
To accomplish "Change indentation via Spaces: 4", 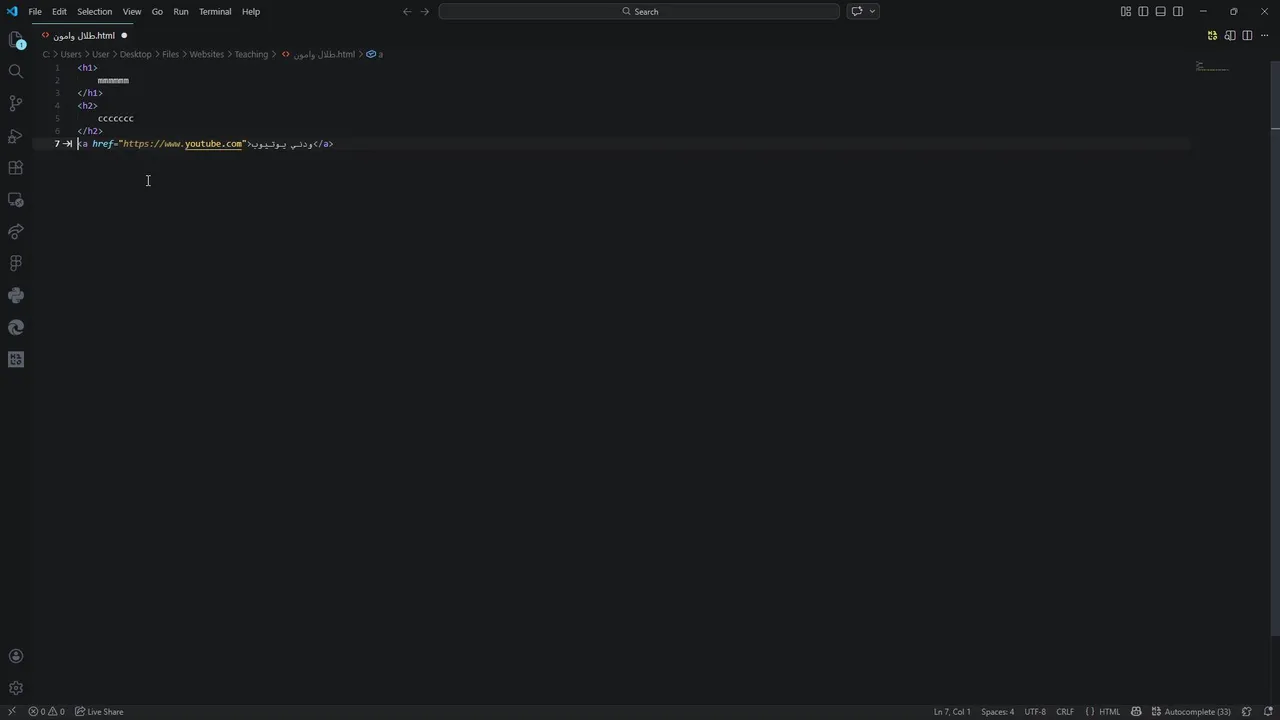I will click(x=997, y=712).
